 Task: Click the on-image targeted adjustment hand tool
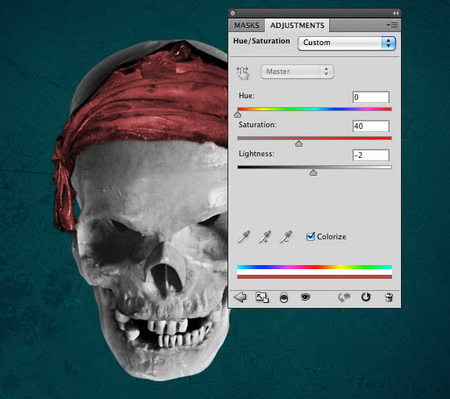click(x=243, y=72)
